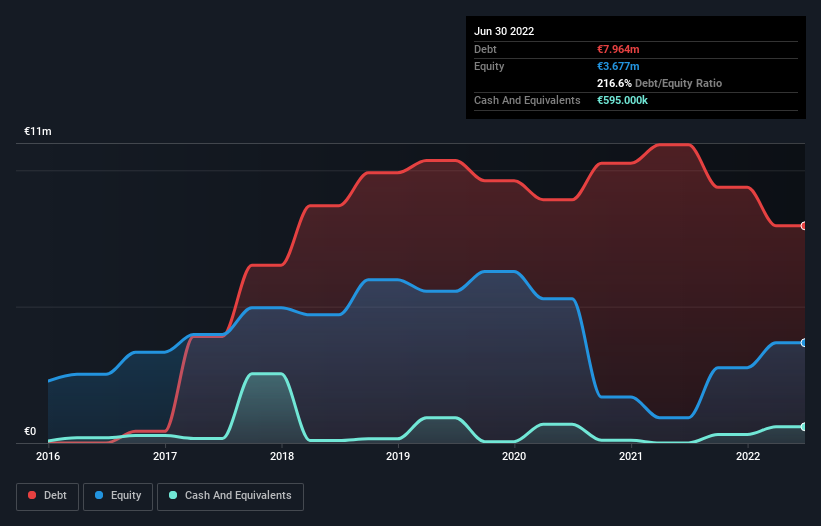Image resolution: width=821 pixels, height=526 pixels.
Task: Click the 2016 axis label
Action: 48,456
